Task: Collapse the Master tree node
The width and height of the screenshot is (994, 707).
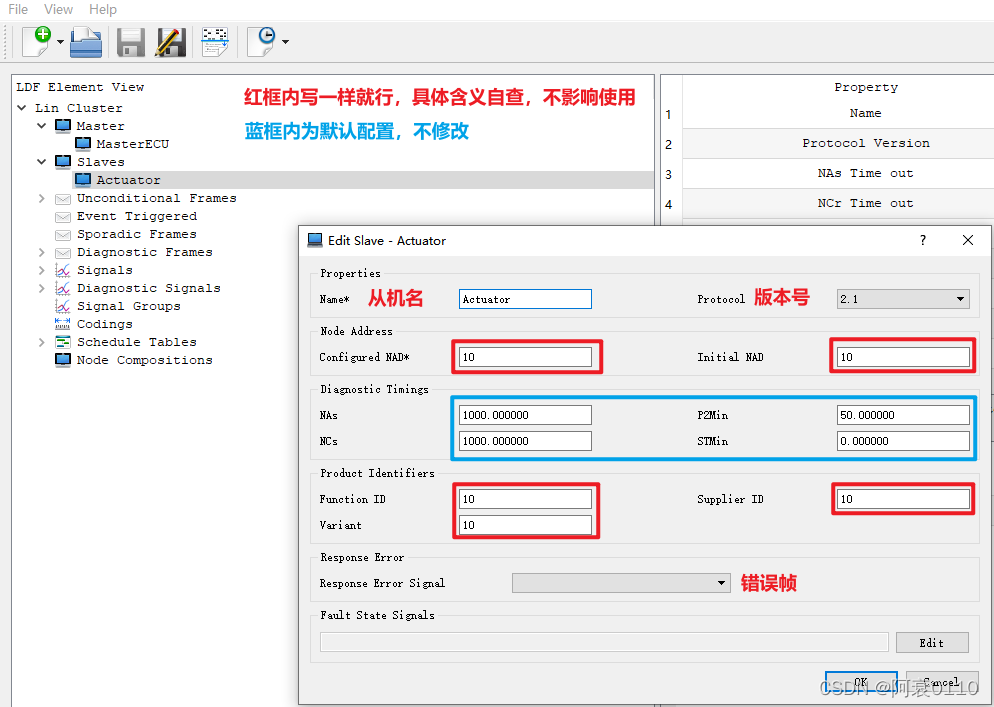Action: (42, 126)
